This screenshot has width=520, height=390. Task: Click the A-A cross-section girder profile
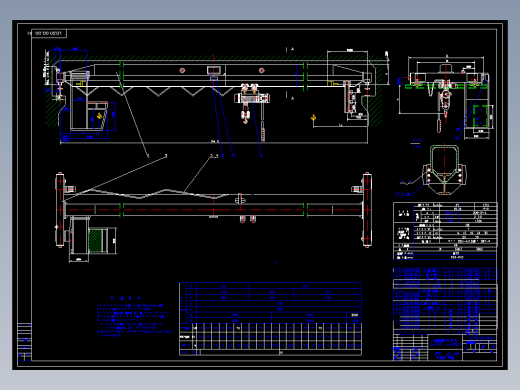click(445, 169)
